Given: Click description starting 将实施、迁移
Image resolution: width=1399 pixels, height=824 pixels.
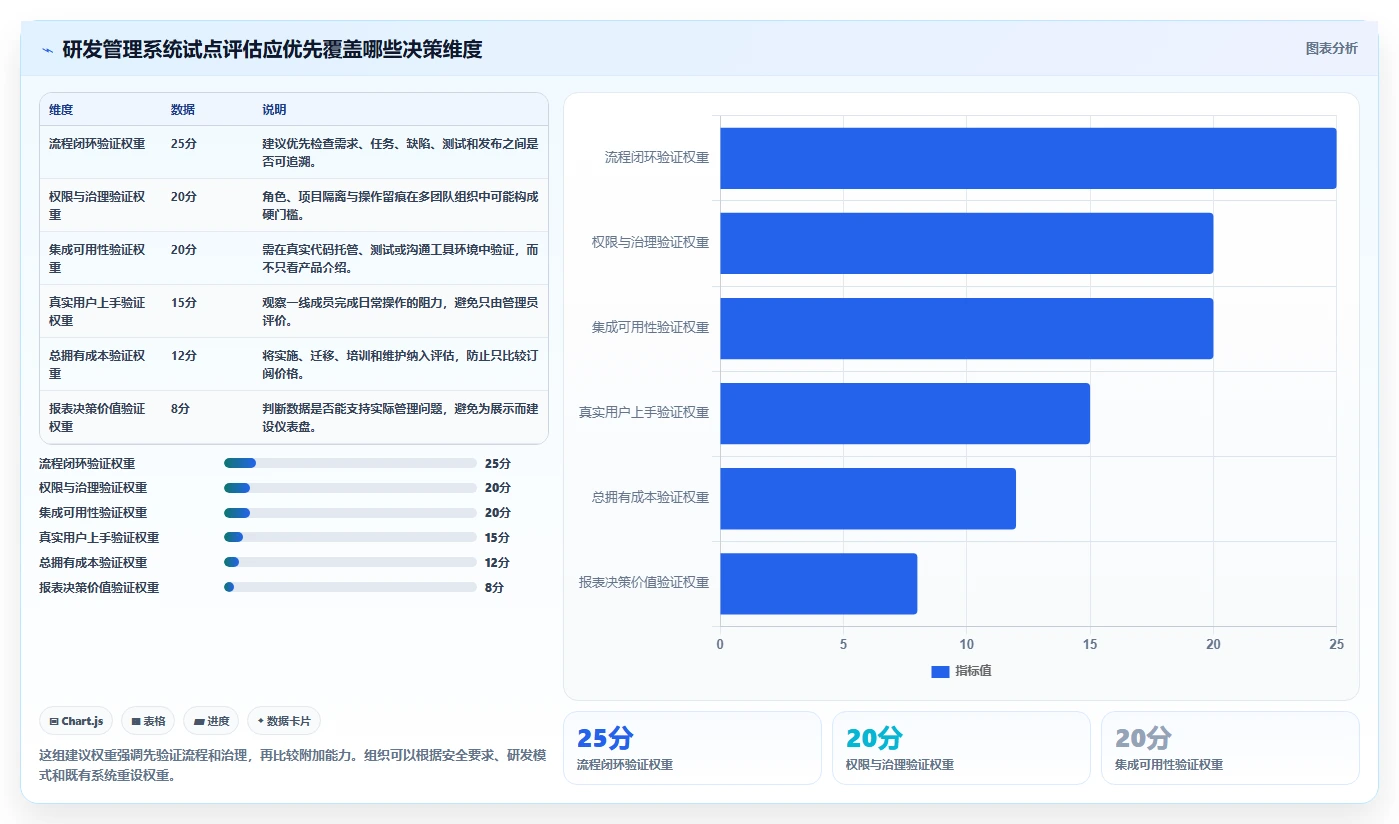Looking at the screenshot, I should tap(400, 364).
